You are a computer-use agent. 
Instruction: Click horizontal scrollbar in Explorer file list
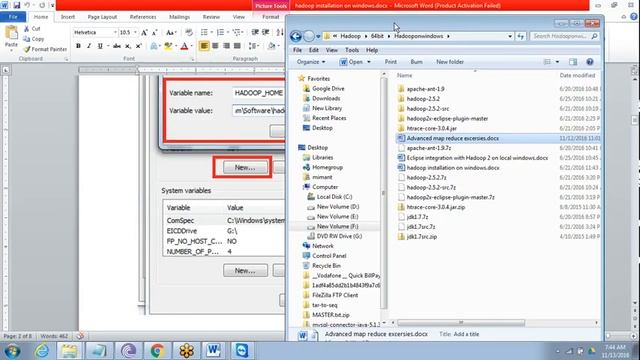point(461,323)
